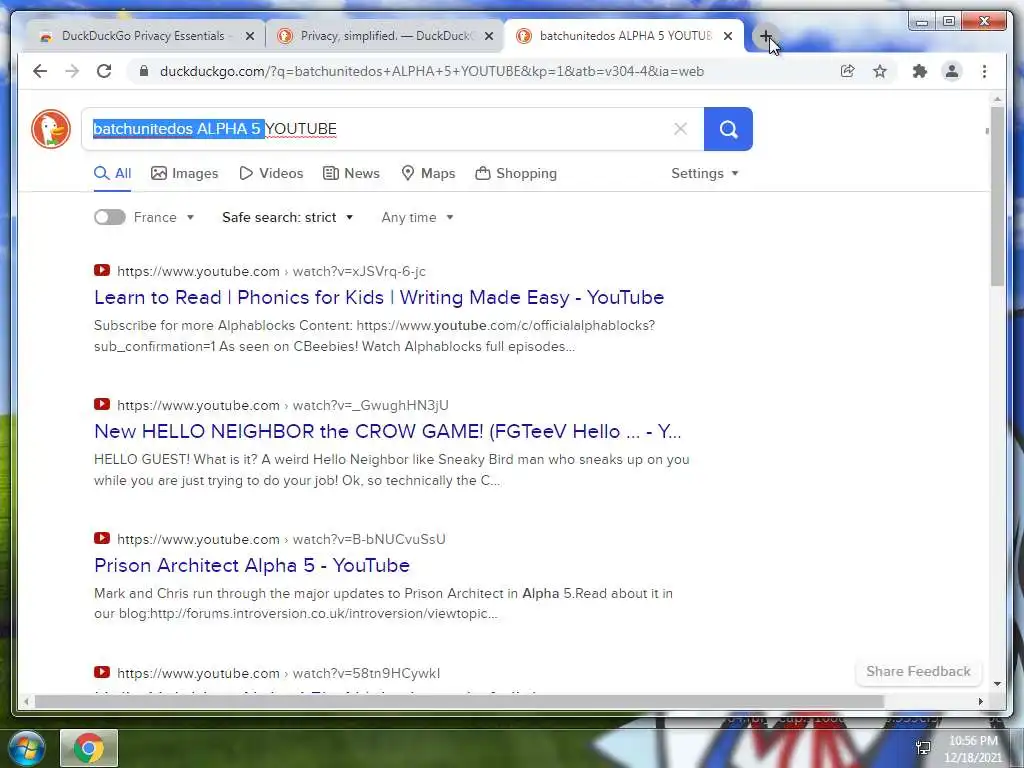
Task: Open the Any time filter dropdown
Action: pos(417,217)
